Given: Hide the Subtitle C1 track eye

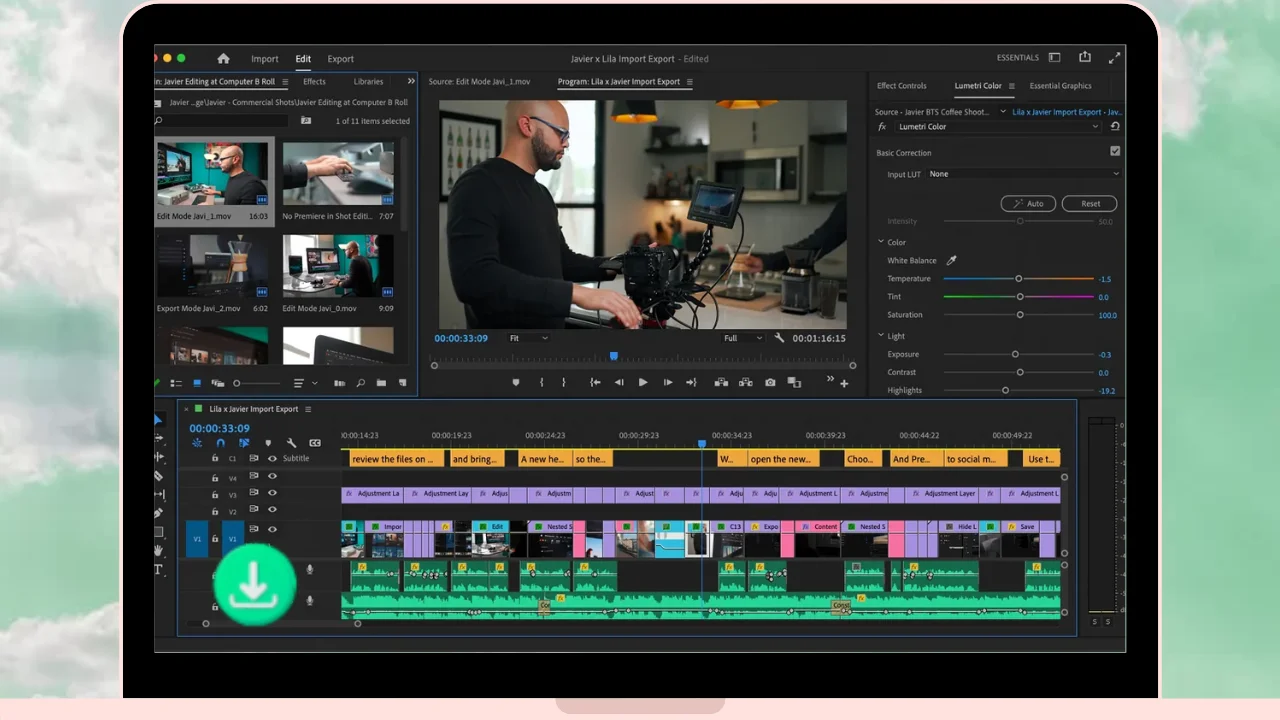Looking at the screenshot, I should pos(272,458).
